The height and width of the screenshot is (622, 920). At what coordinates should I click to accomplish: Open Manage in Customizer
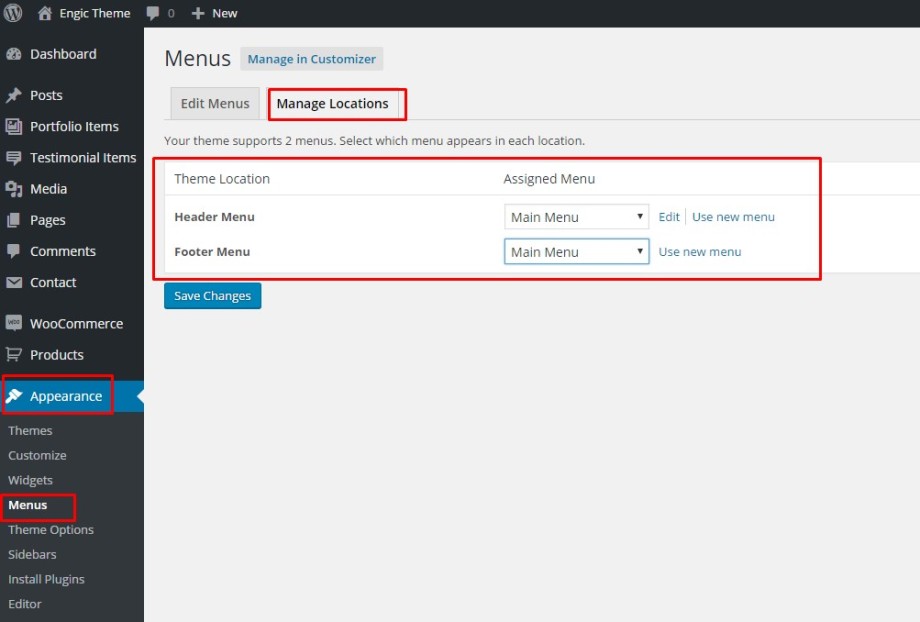(x=311, y=58)
